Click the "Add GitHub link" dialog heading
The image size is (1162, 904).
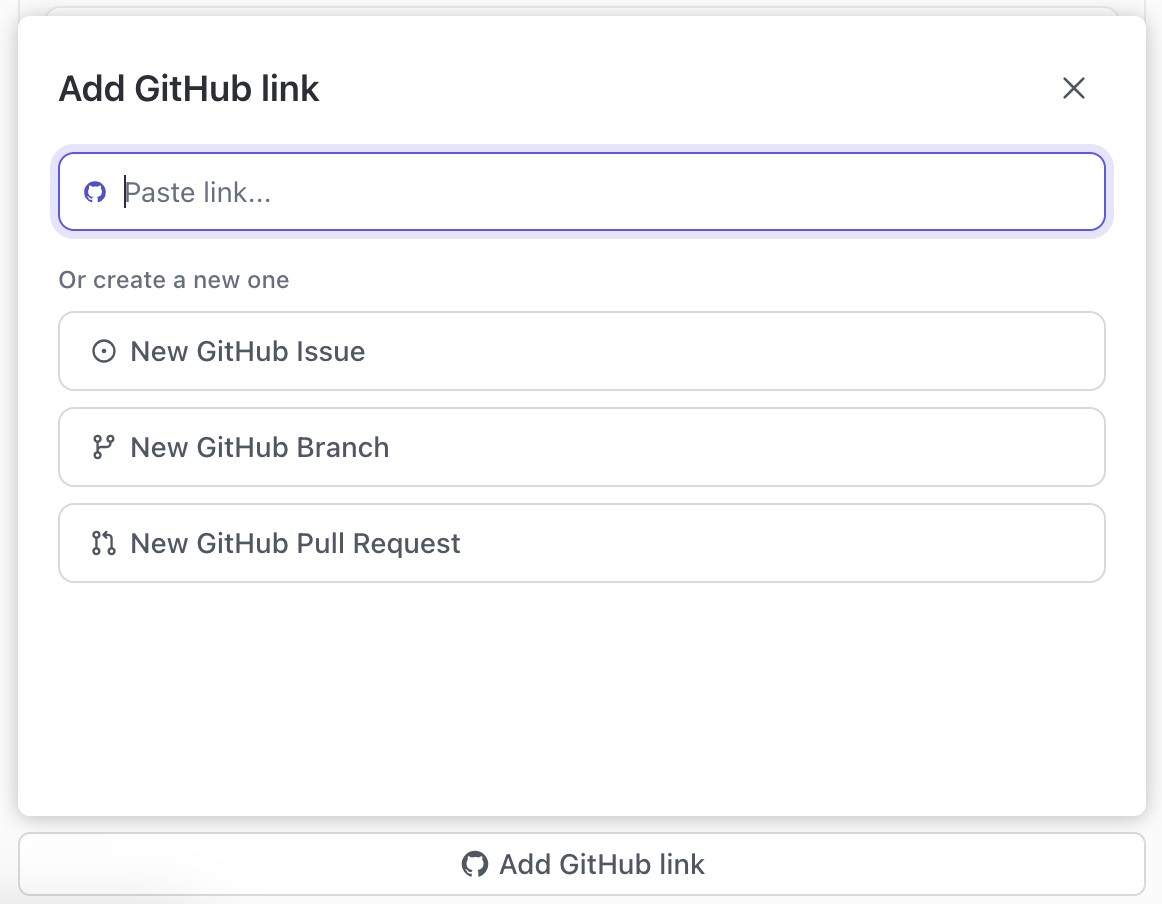coord(189,89)
